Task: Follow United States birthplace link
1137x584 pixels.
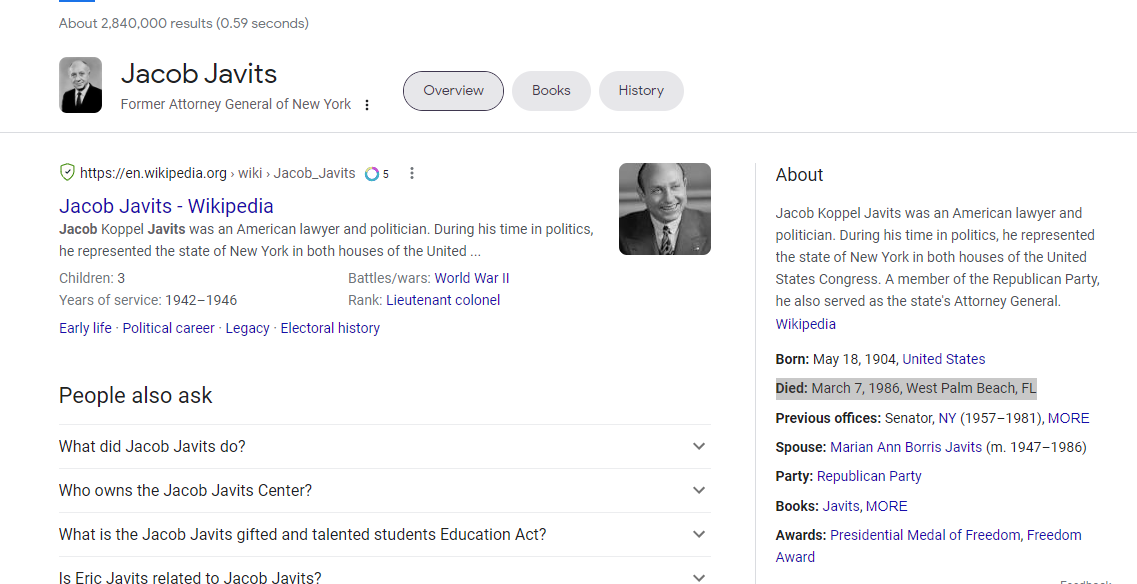Action: click(x=943, y=359)
